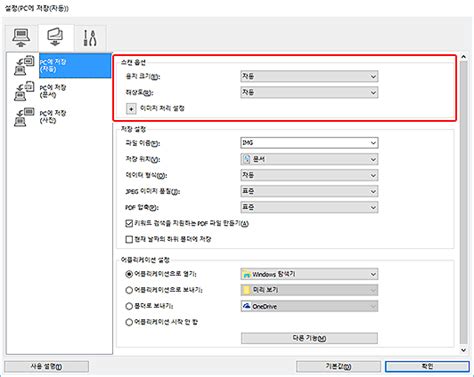Click the scrollbar down arrow
Screen dimensions: 474x377
coord(463,350)
